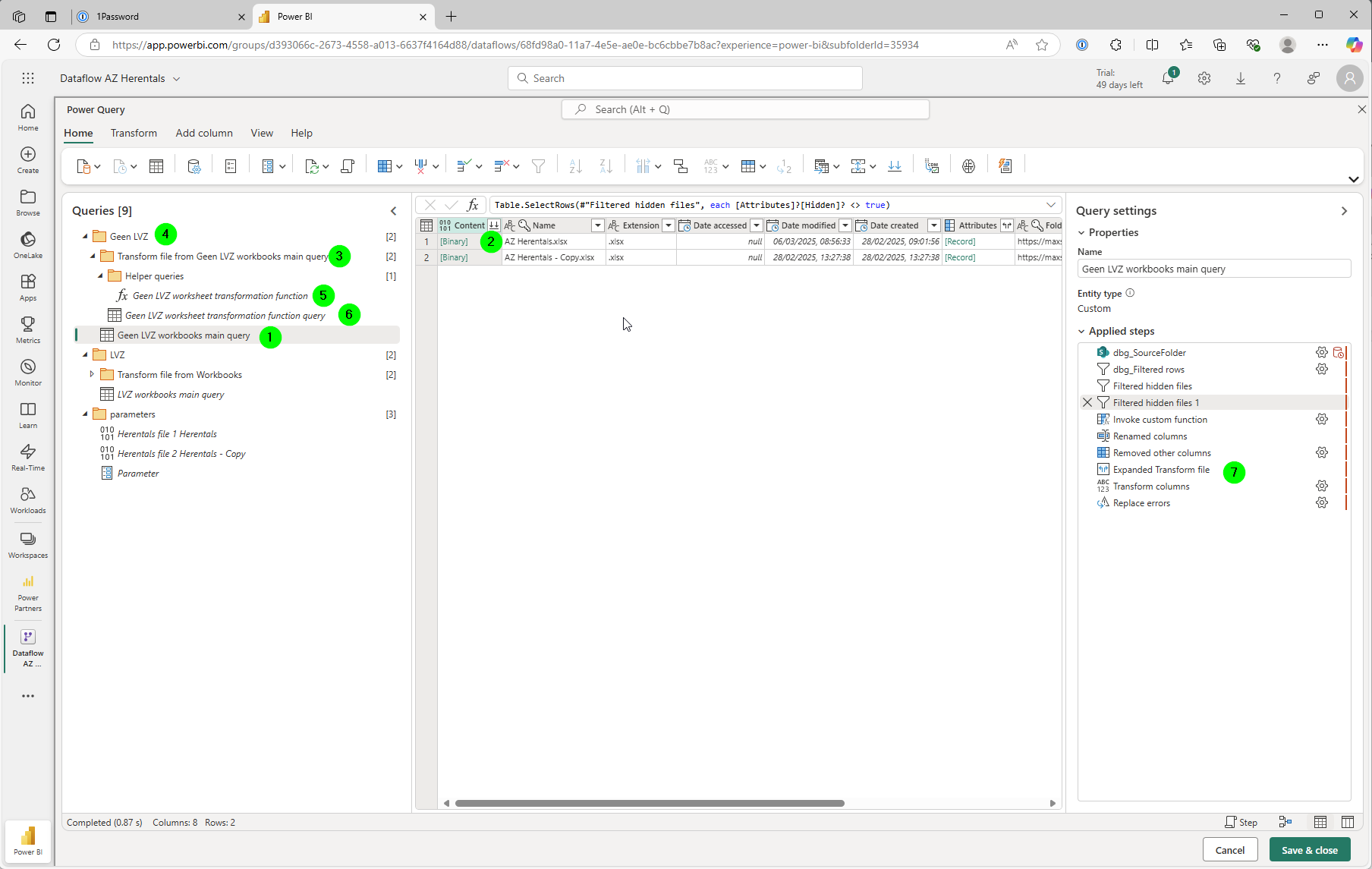Image resolution: width=1372 pixels, height=869 pixels.
Task: Switch to the Add column ribbon tab
Action: click(x=204, y=133)
